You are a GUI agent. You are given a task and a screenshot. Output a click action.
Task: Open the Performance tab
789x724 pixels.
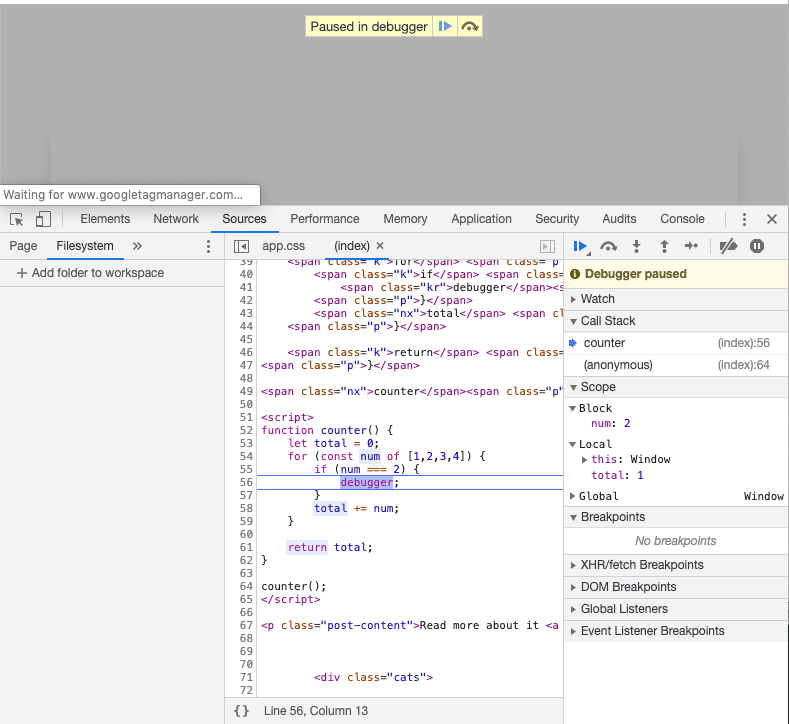click(325, 219)
